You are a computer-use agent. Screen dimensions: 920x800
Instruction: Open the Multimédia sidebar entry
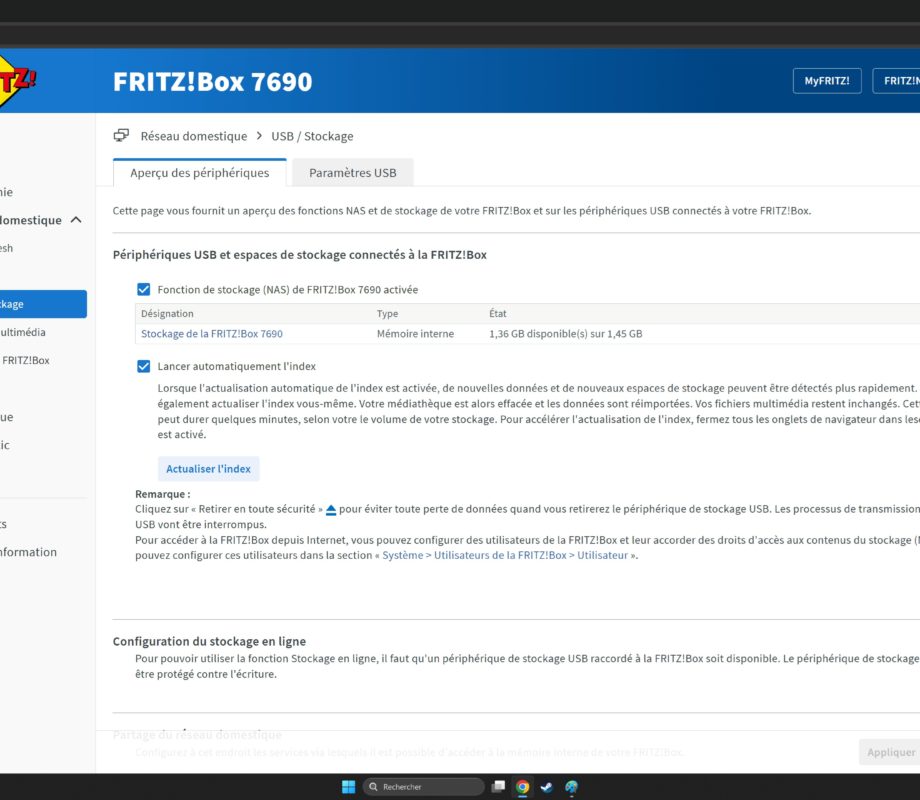(23, 332)
